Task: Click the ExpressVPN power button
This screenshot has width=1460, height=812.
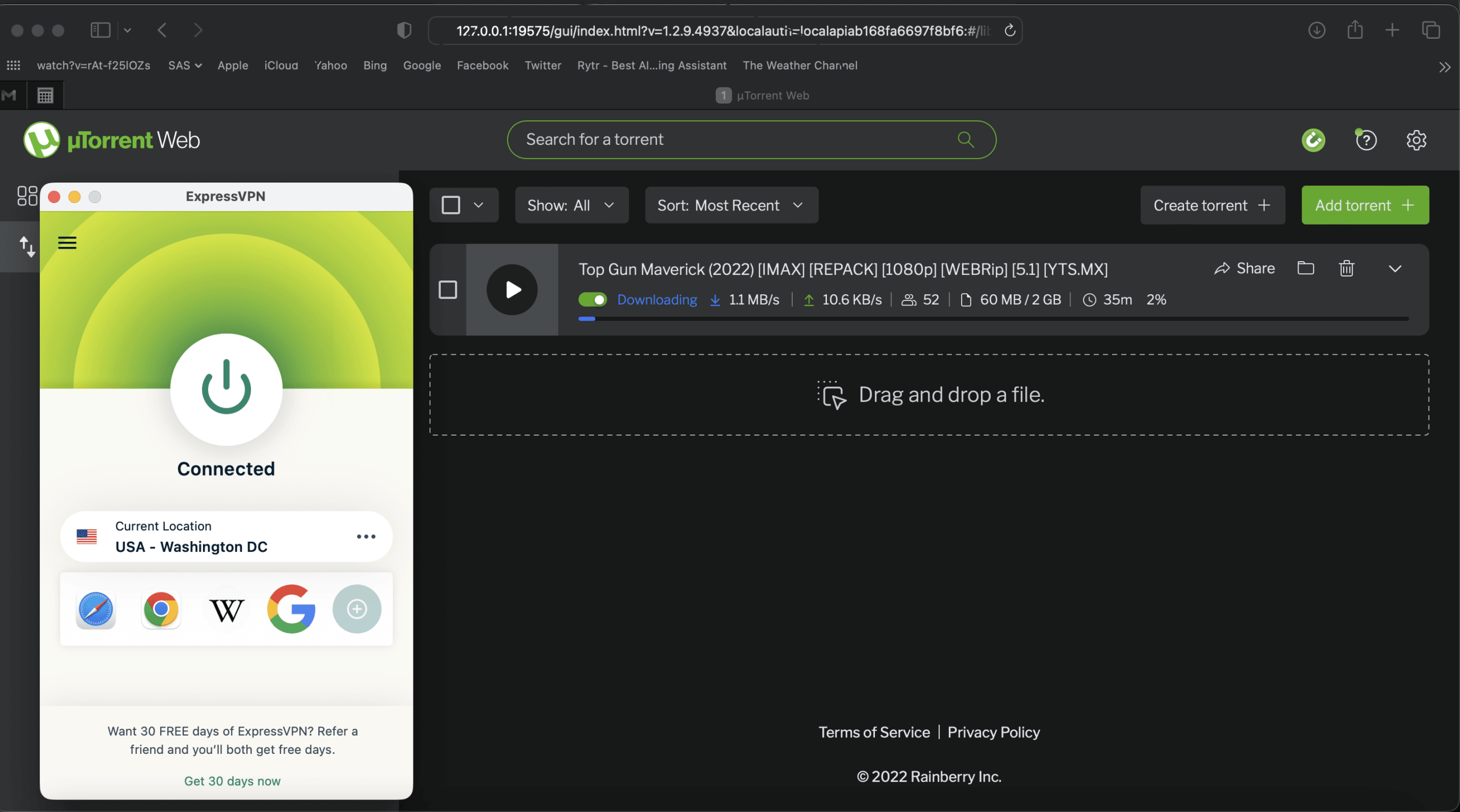Action: 226,389
